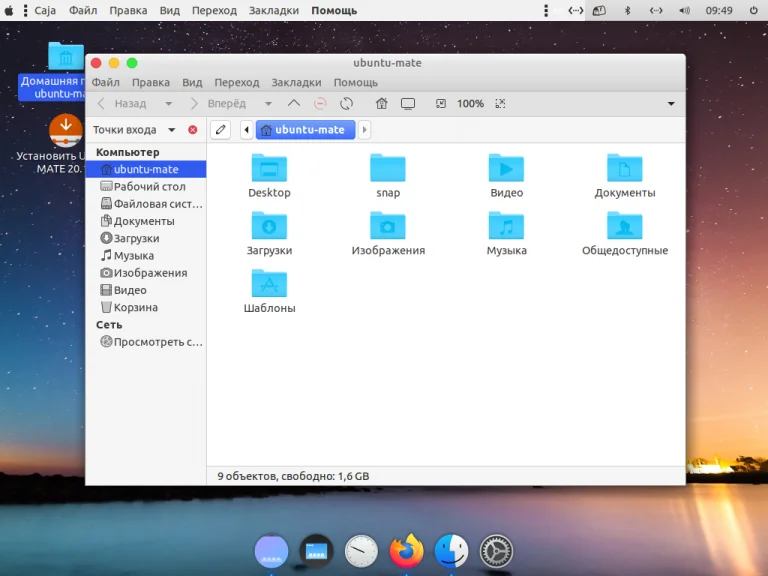Open the Назад history dropdown arrow
Image resolution: width=768 pixels, height=576 pixels.
click(168, 104)
